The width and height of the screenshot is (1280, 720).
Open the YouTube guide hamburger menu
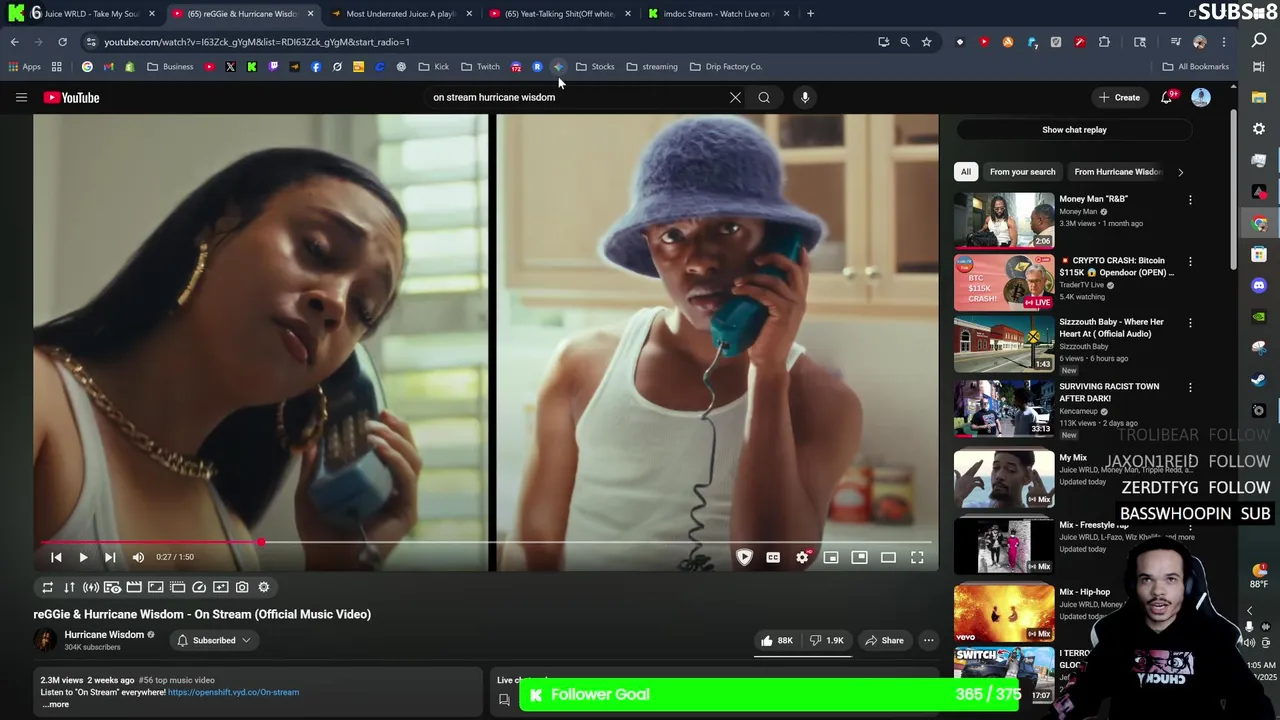coord(21,97)
